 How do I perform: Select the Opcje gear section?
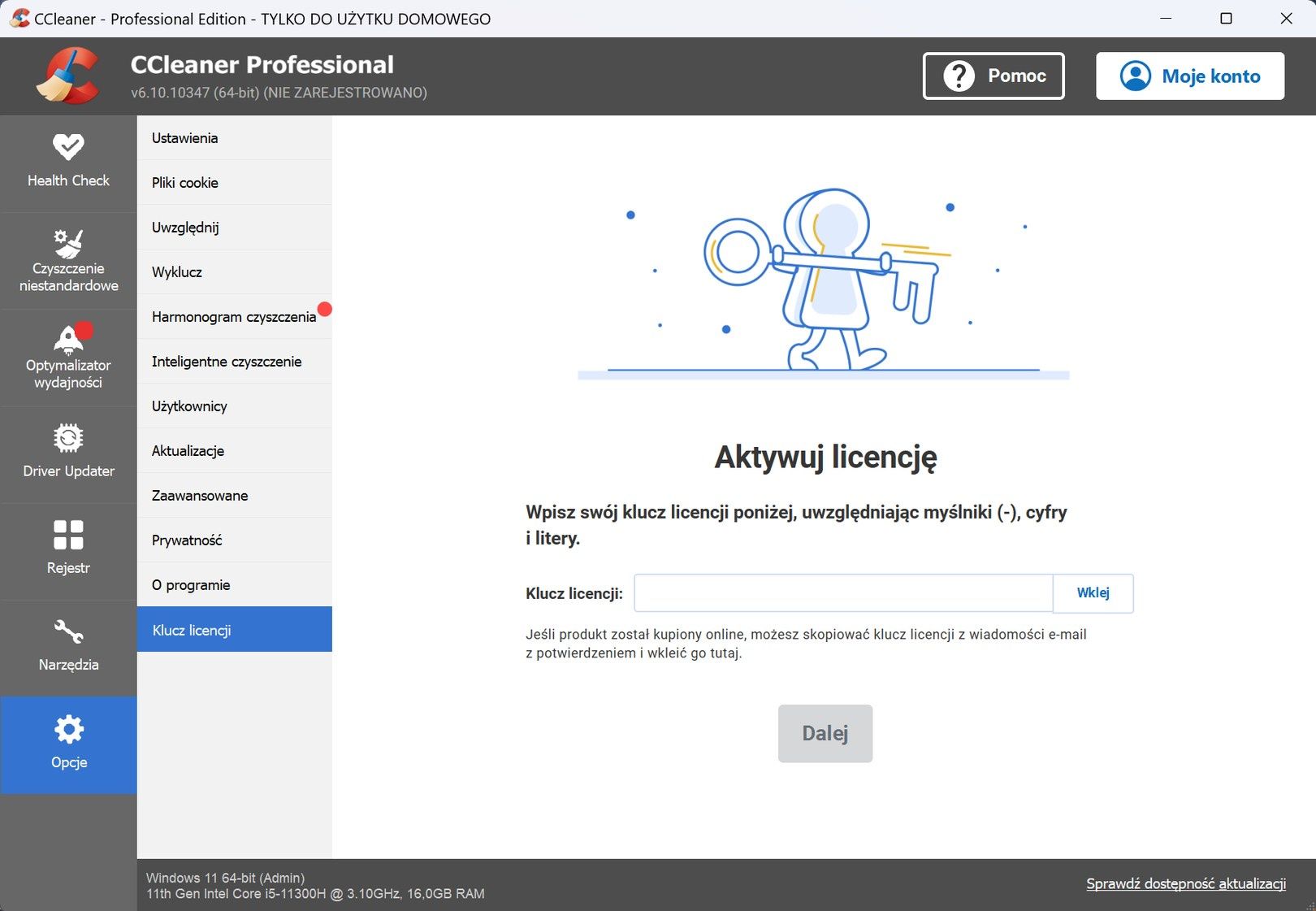(68, 744)
